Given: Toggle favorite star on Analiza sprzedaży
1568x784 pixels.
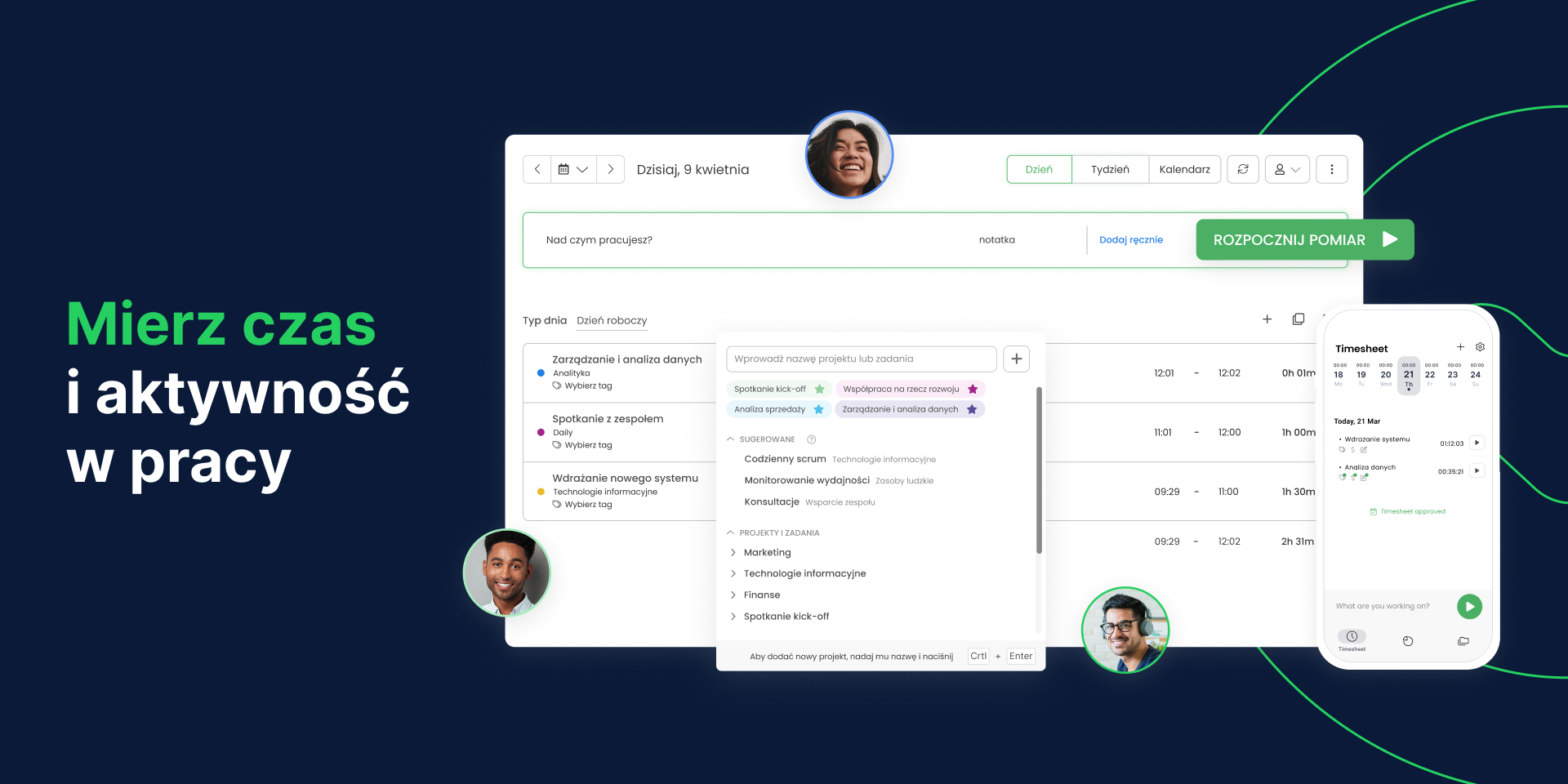Looking at the screenshot, I should (818, 409).
